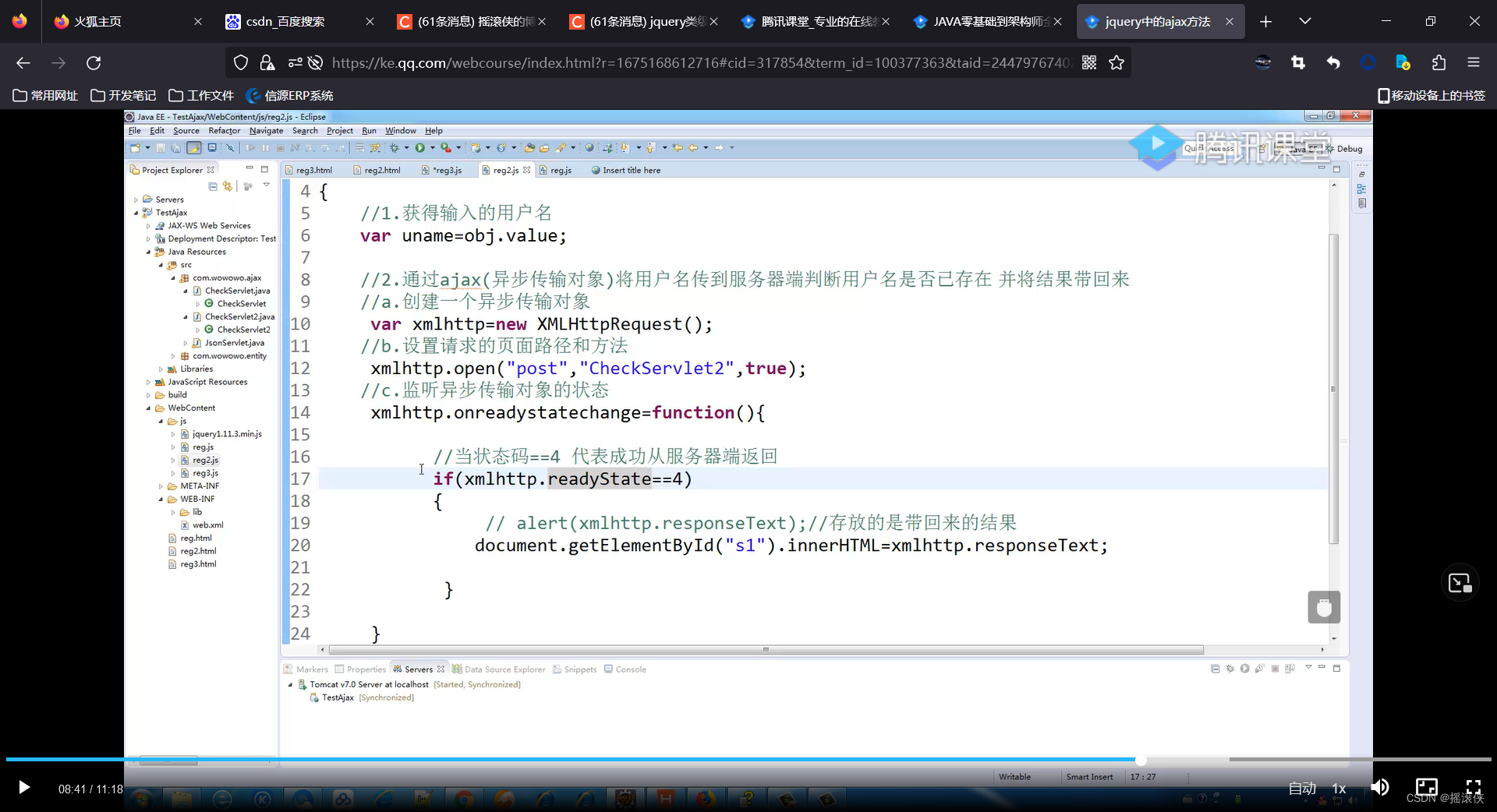Click the Run External Tools icon
Viewport: 1497px width, 812px height.
[x=446, y=148]
